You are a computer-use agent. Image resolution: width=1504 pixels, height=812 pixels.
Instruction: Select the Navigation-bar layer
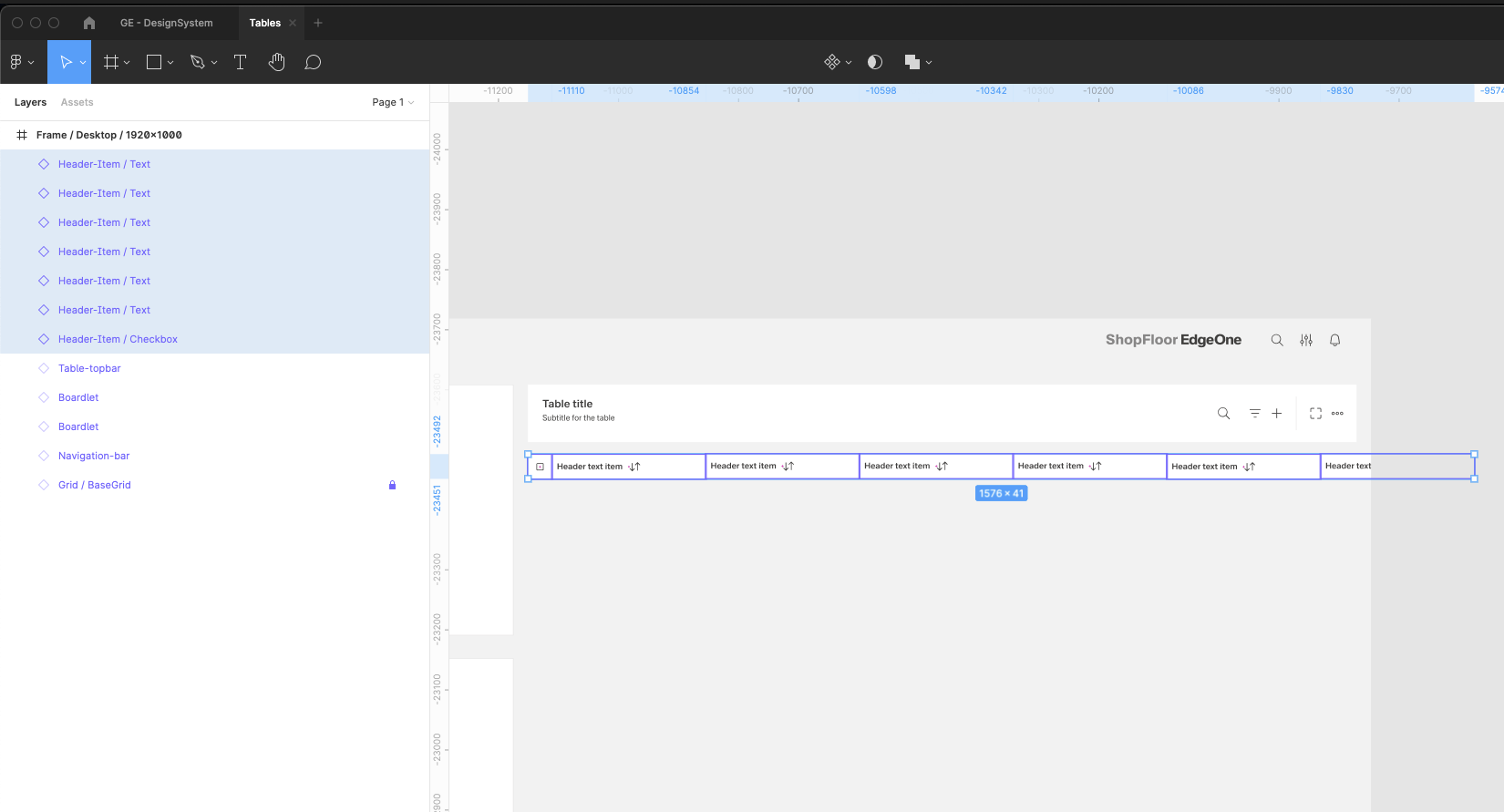94,456
